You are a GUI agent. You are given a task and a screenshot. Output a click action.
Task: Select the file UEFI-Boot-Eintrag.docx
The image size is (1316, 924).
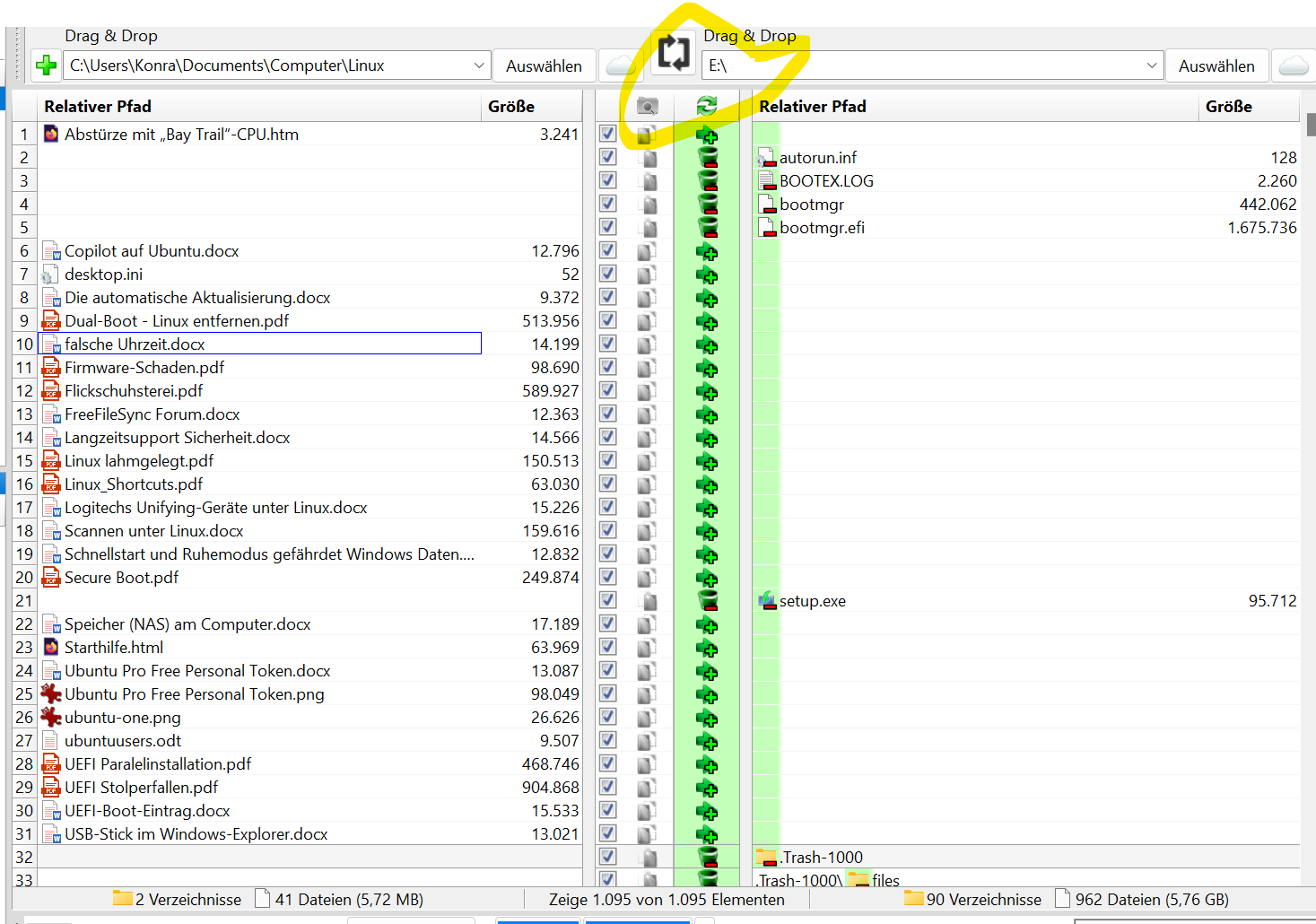pos(147,811)
